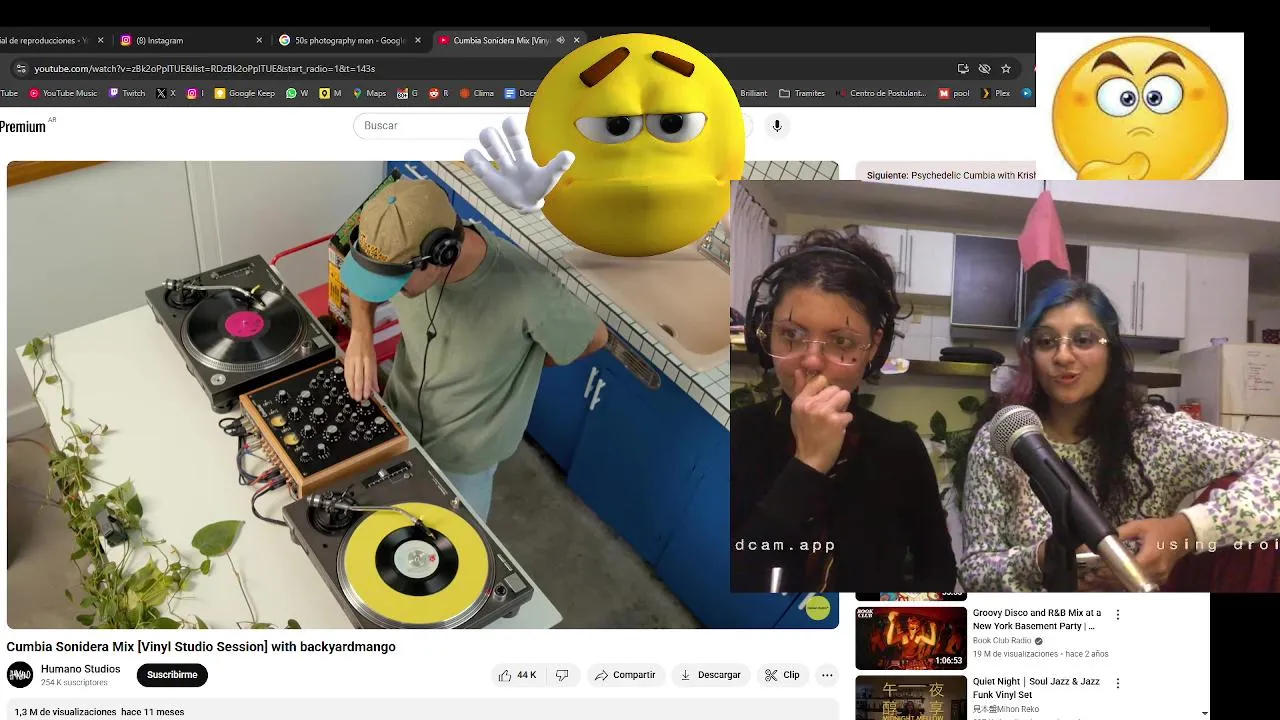The height and width of the screenshot is (720, 1280).
Task: Open Instagram bookmark in bookmarks bar
Action: click(195, 93)
